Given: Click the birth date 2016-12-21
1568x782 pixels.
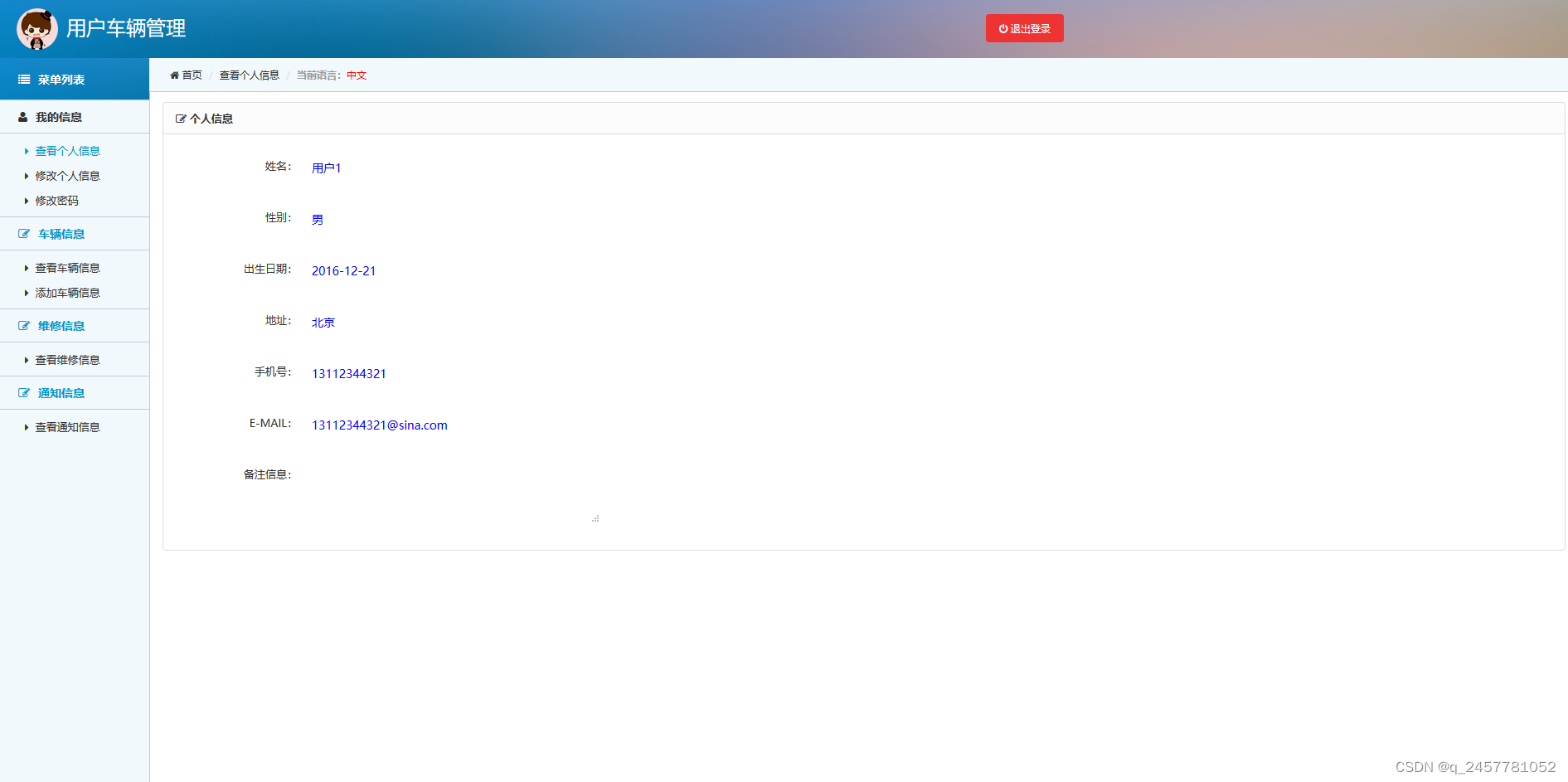Looking at the screenshot, I should [343, 271].
